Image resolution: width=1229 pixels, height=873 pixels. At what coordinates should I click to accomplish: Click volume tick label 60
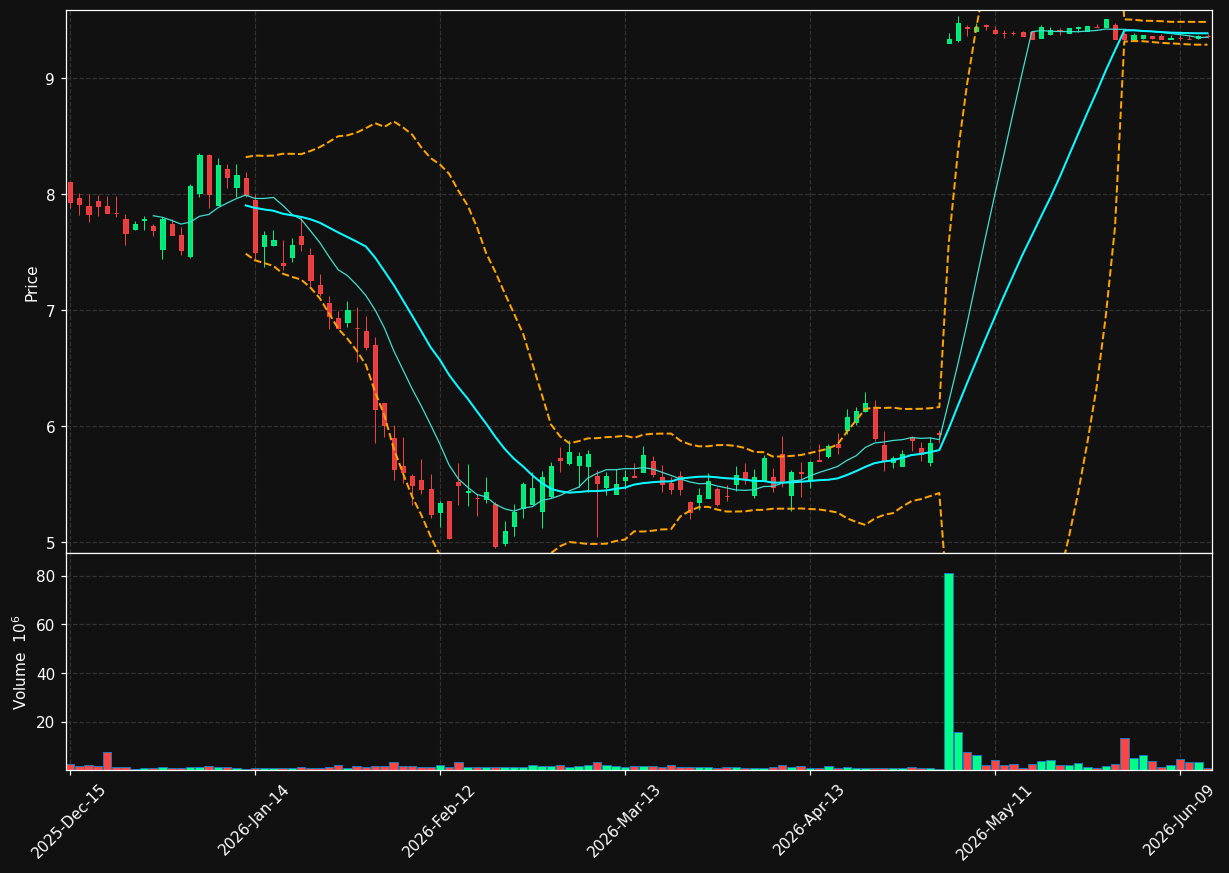46,625
